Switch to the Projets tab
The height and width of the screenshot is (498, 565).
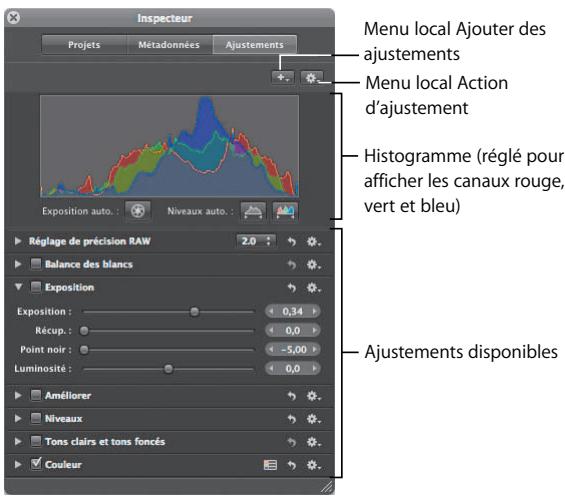[84, 45]
